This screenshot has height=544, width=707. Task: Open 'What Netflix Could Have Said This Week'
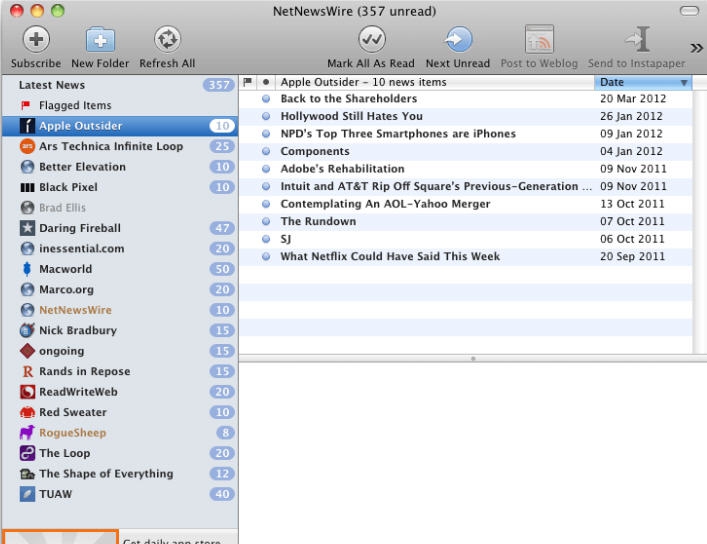[x=466, y=257]
